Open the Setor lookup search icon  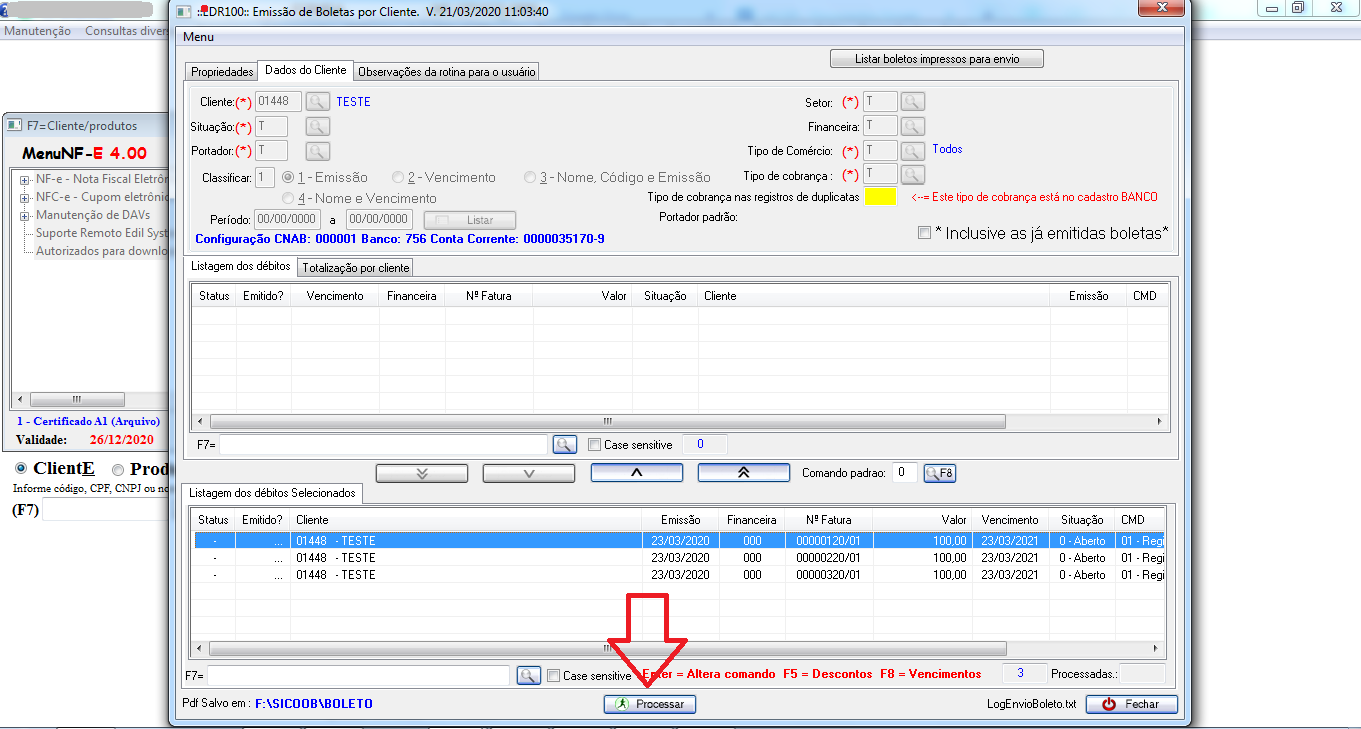point(912,101)
